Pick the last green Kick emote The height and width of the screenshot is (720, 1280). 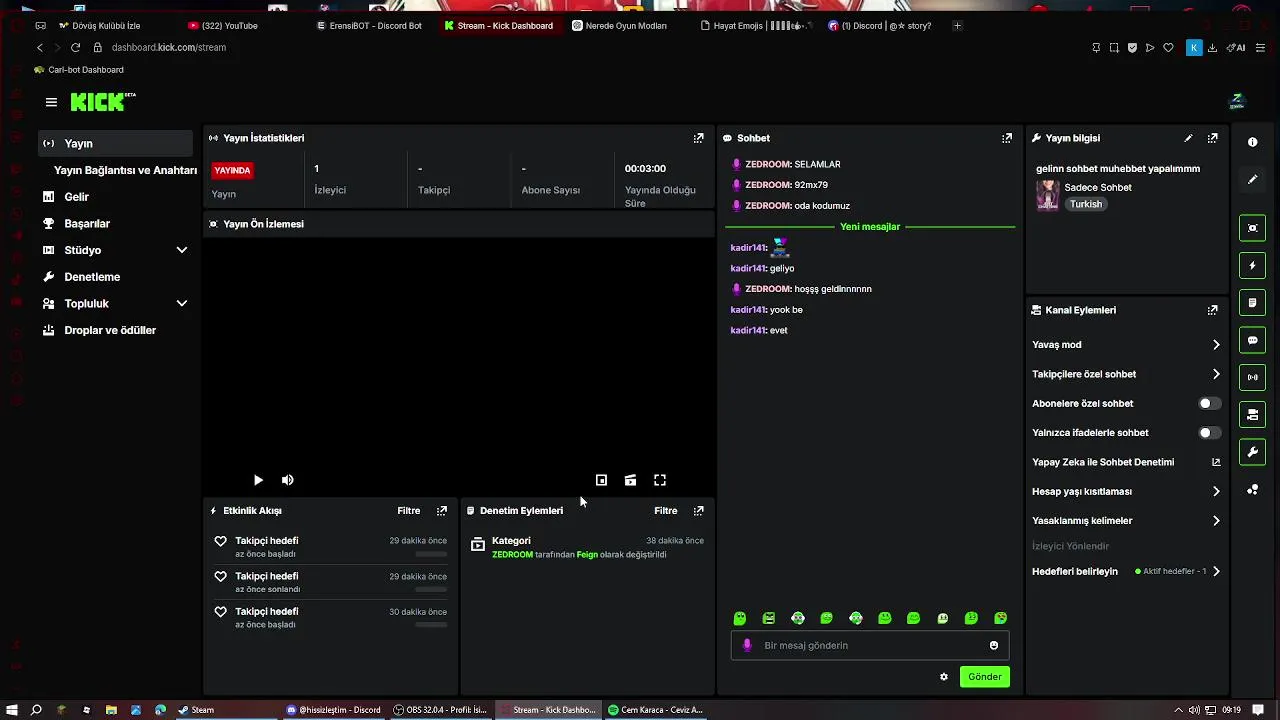tap(1001, 619)
